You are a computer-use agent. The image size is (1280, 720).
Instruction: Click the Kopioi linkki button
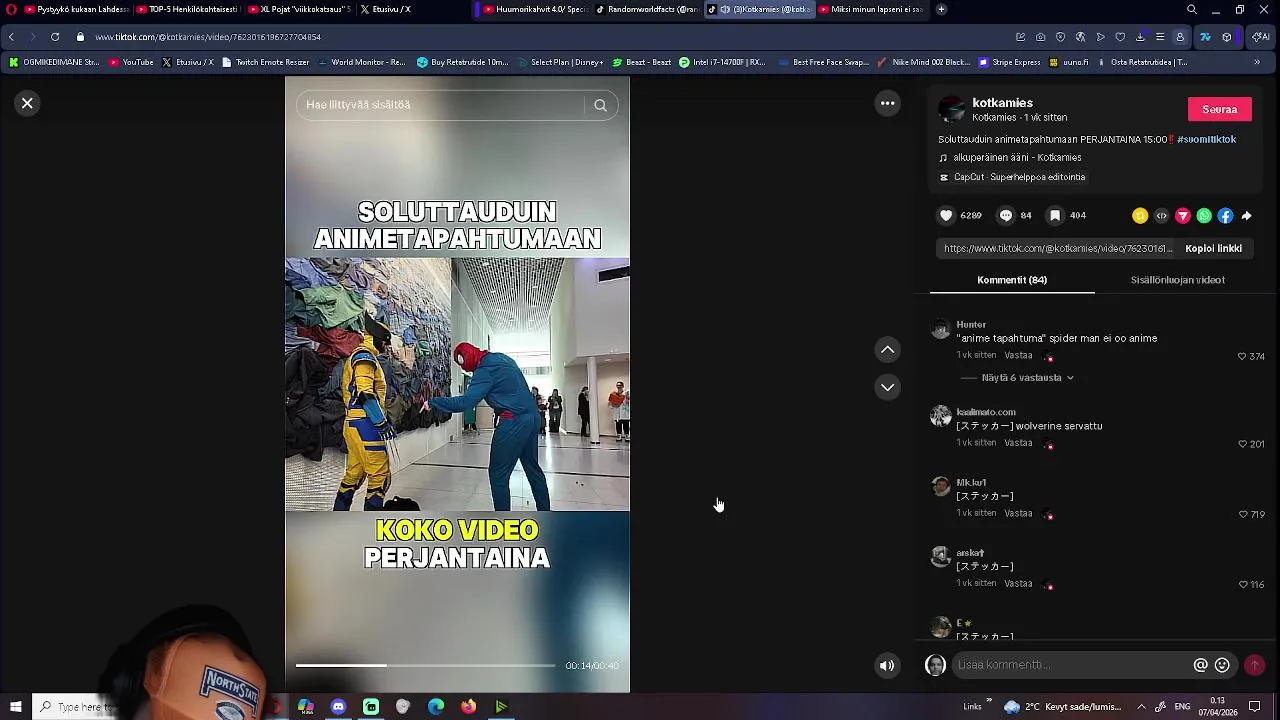(1213, 248)
